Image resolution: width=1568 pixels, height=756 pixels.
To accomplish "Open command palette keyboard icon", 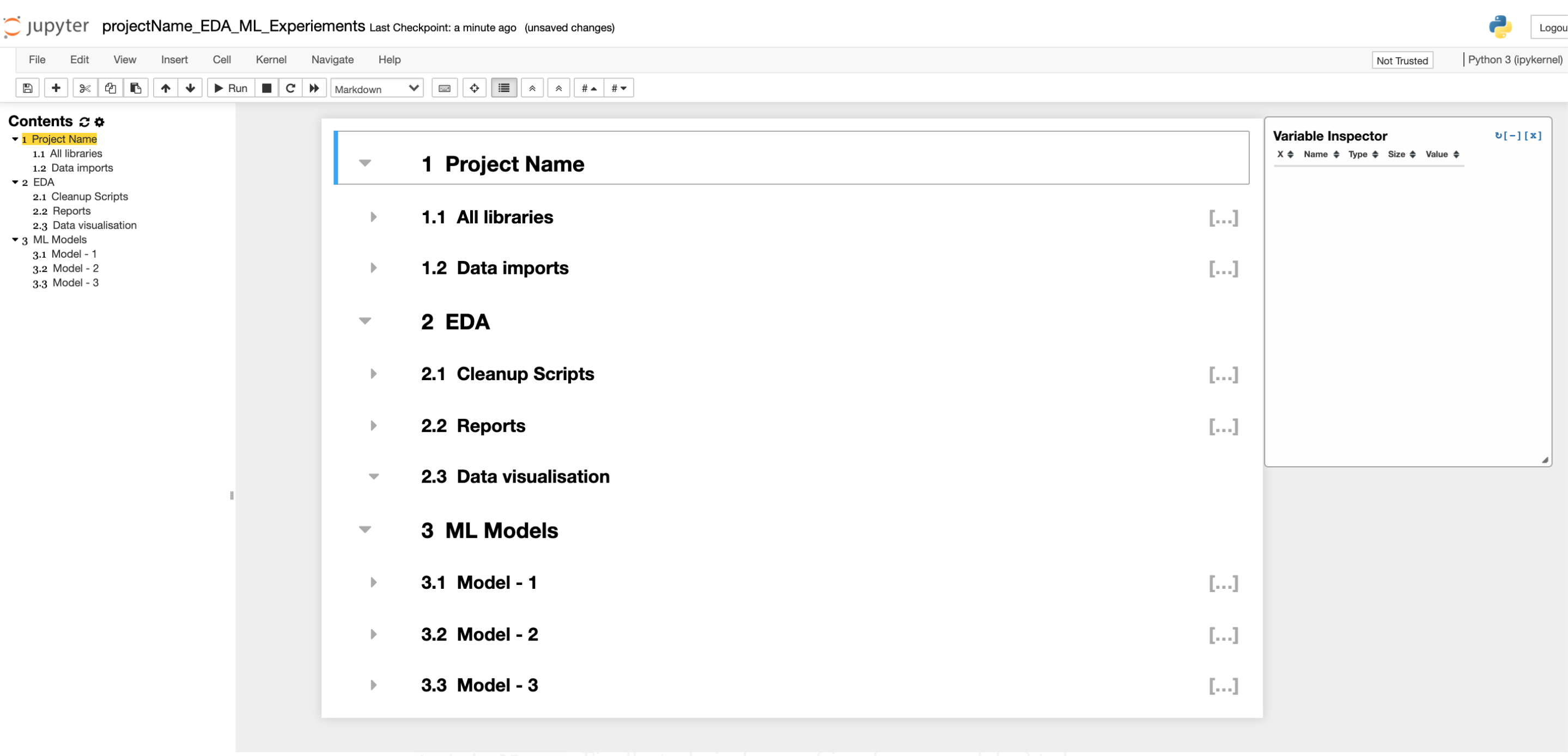I will 445,88.
